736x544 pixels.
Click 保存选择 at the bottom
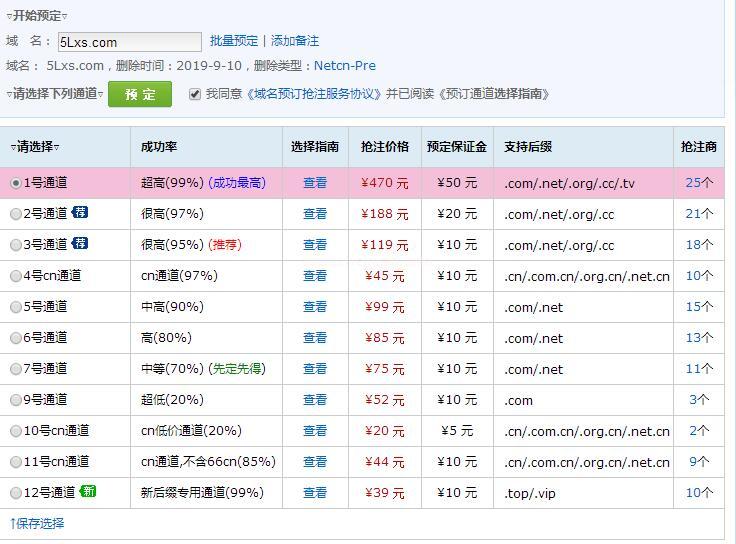pyautogui.click(x=37, y=523)
